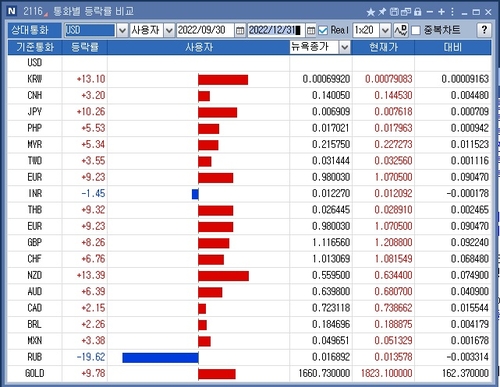Expand the 사용자 period dropdown
The height and width of the screenshot is (387, 500).
[x=169, y=31]
